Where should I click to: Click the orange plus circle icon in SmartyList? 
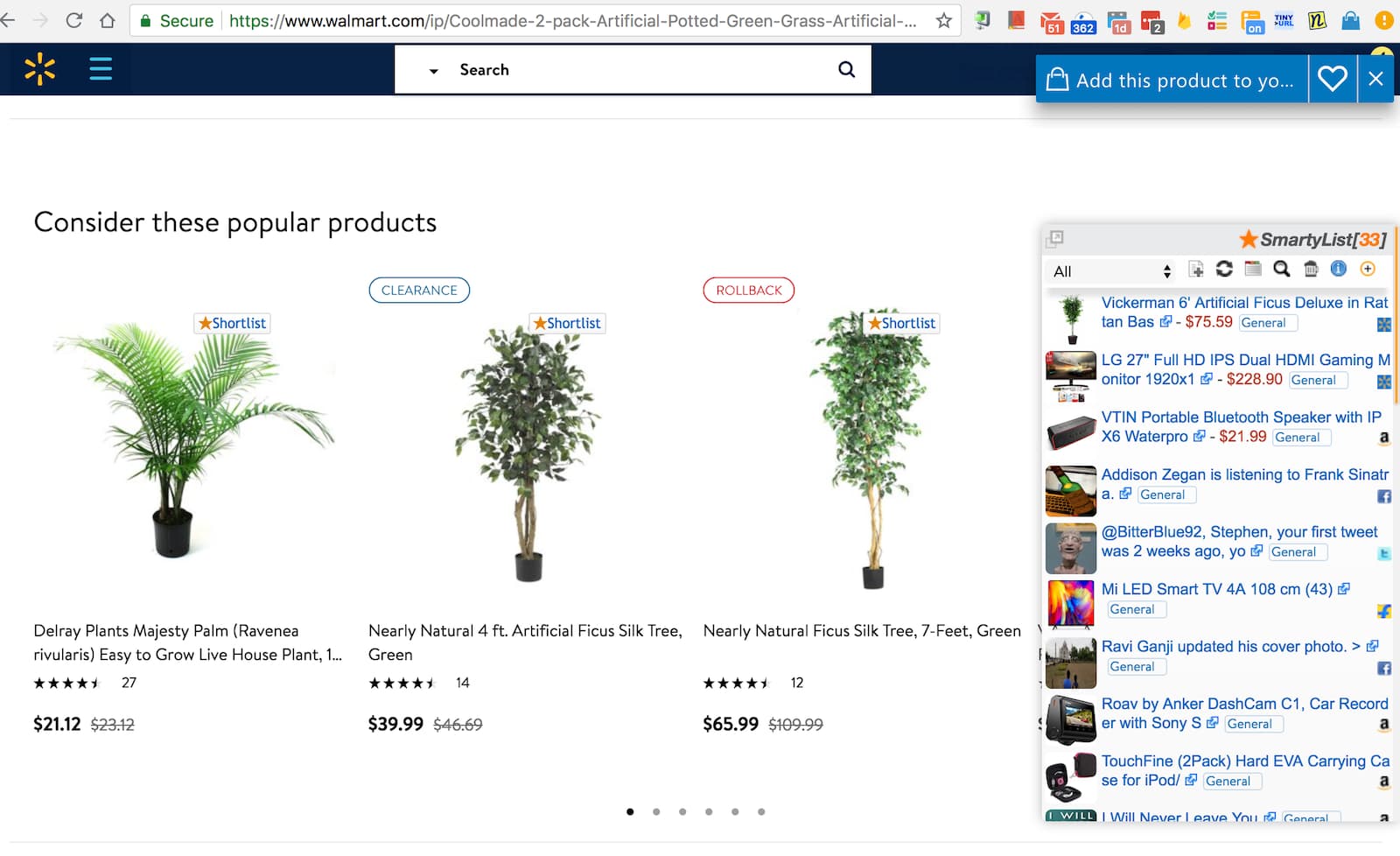[1368, 270]
